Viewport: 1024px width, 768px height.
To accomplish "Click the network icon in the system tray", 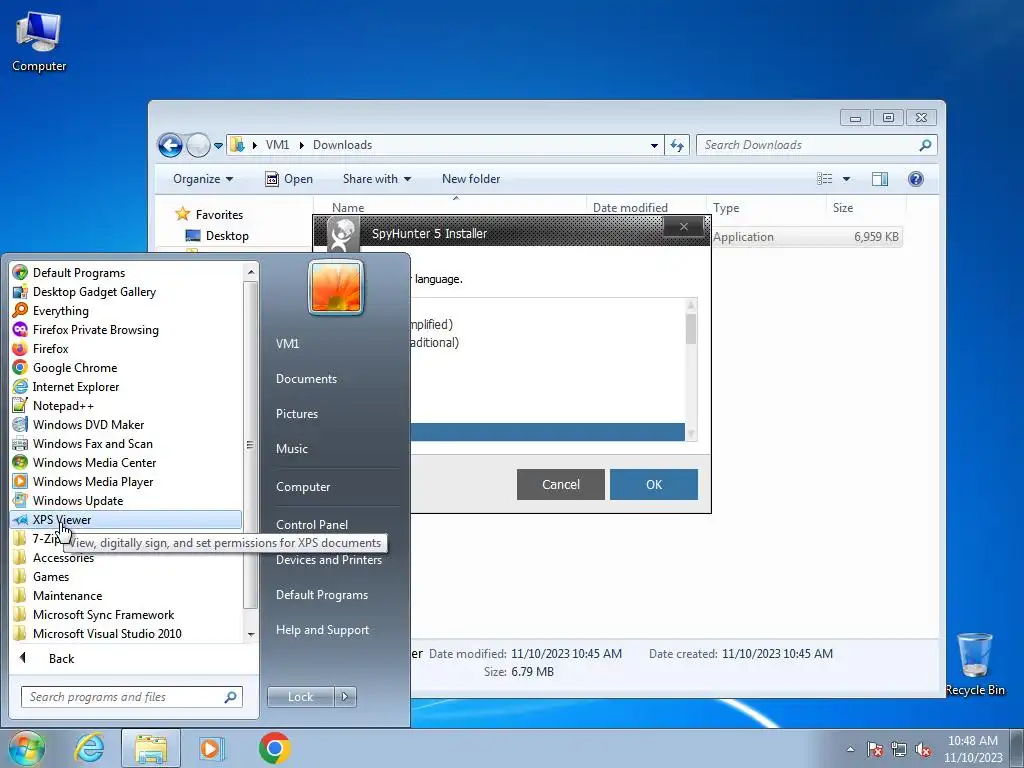I will [899, 749].
